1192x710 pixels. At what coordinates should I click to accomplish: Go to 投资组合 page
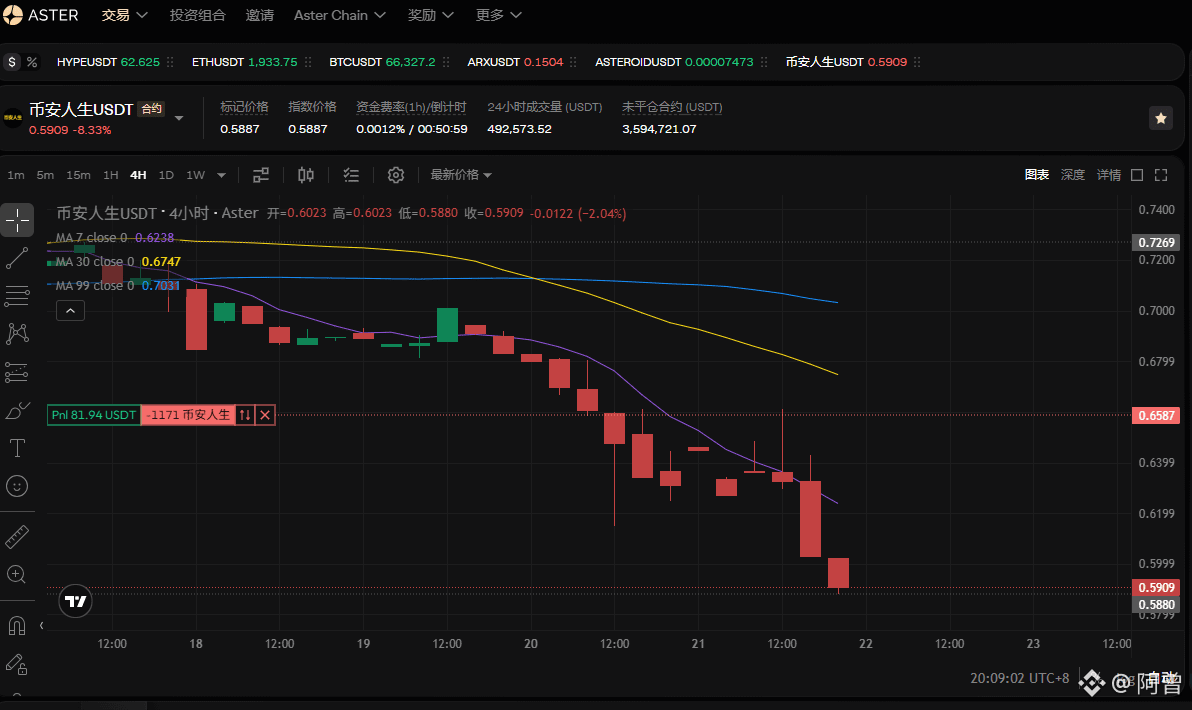point(198,15)
